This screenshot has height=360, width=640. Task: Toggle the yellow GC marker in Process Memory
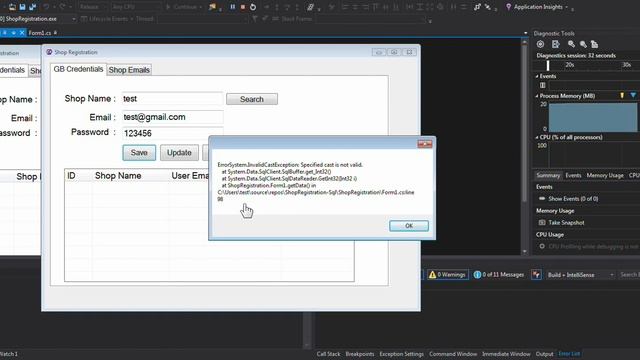point(622,96)
